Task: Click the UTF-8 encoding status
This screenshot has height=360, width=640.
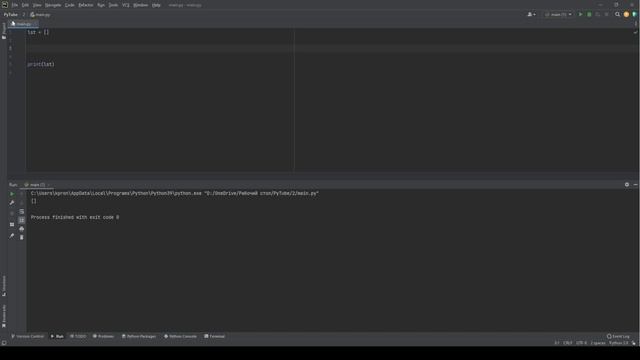Action: point(581,343)
